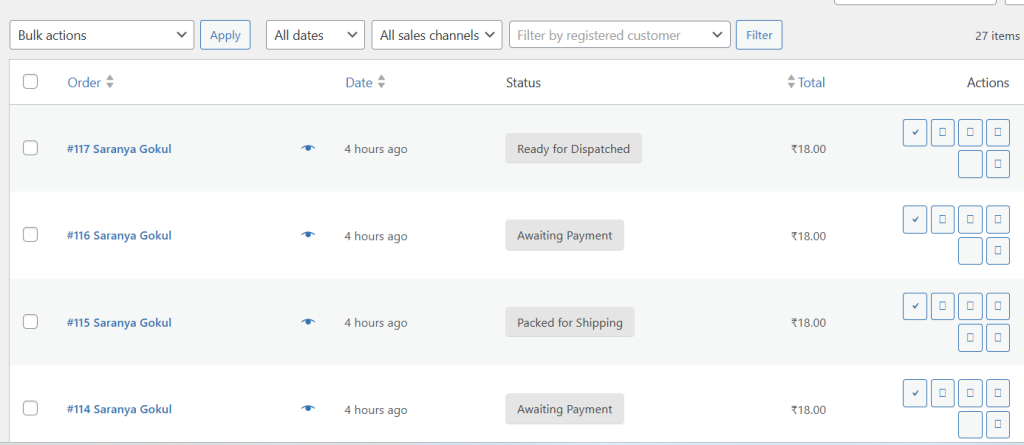Open preview eye icon for order #115
1024x445 pixels.
308,322
